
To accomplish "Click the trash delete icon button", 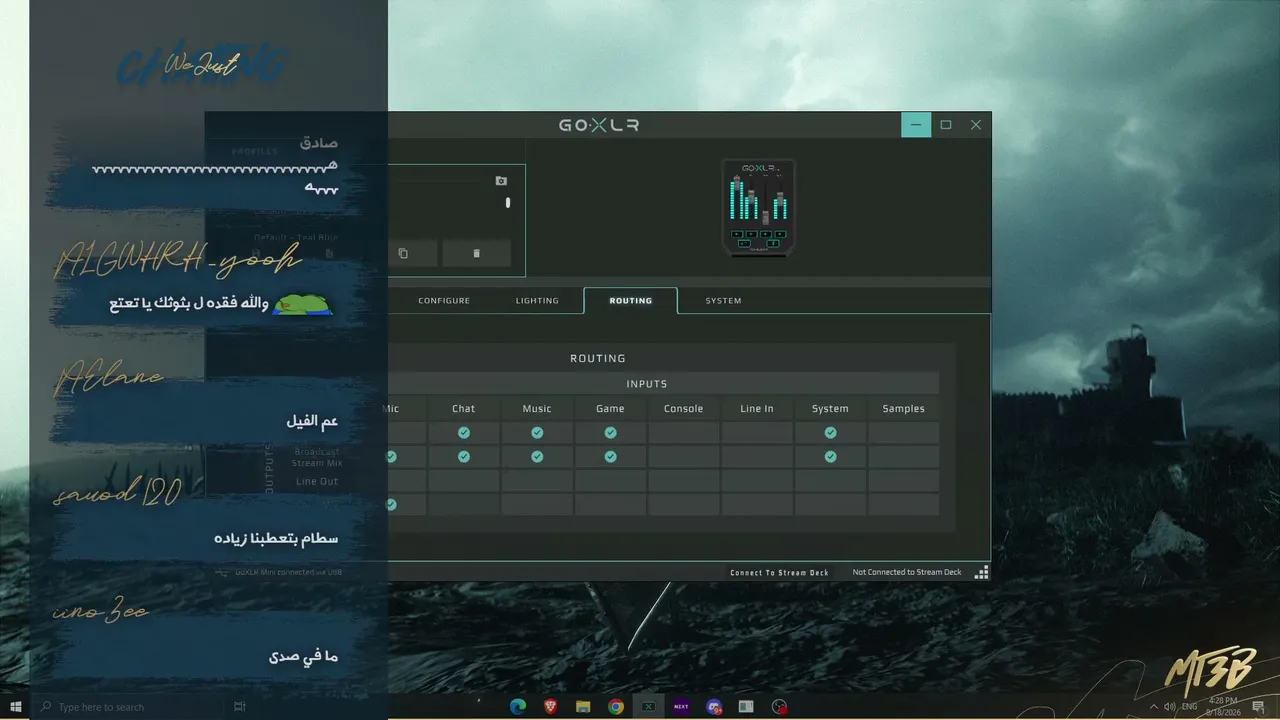I will tap(476, 253).
